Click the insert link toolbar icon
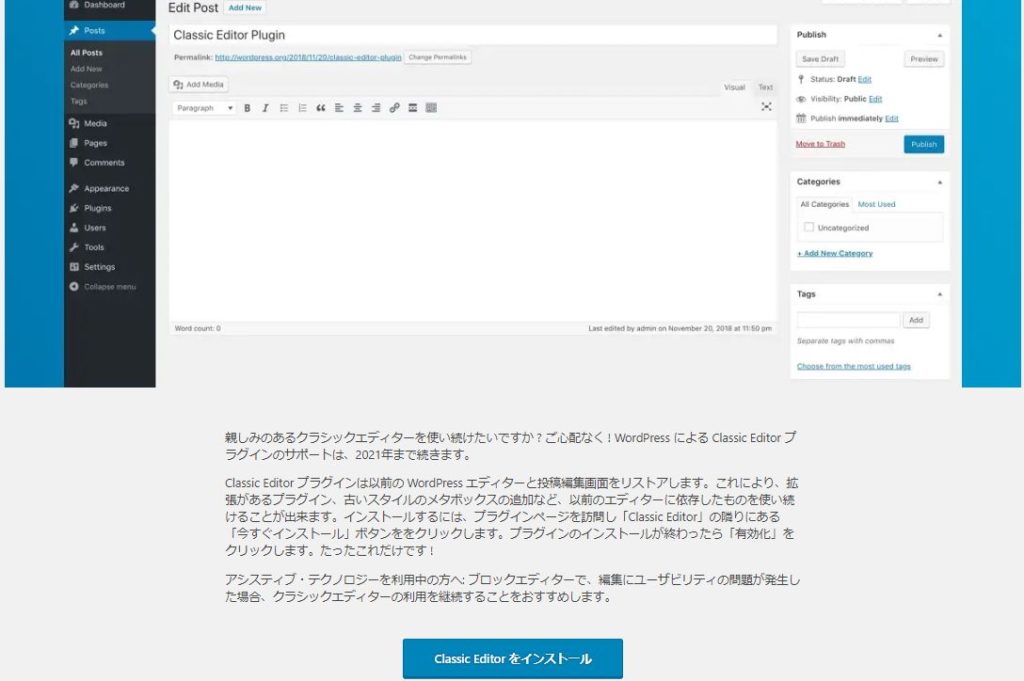 click(394, 108)
